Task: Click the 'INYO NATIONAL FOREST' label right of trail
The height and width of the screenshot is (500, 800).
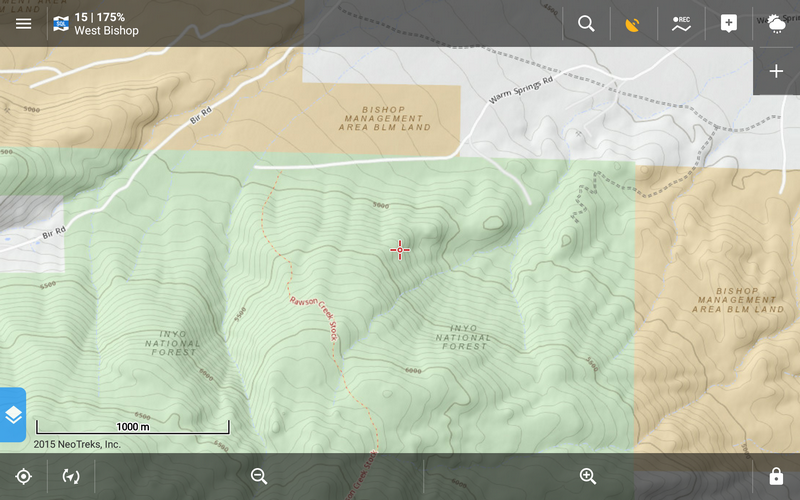Action: (x=464, y=337)
